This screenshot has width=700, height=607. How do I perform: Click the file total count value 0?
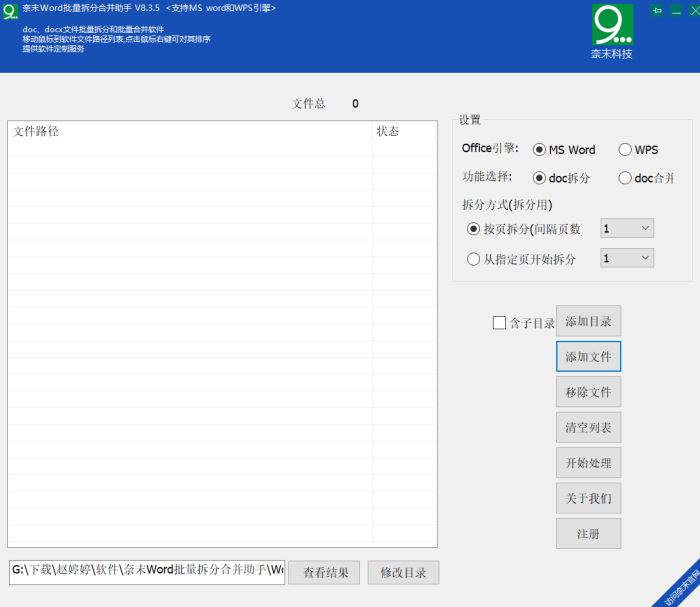point(355,104)
